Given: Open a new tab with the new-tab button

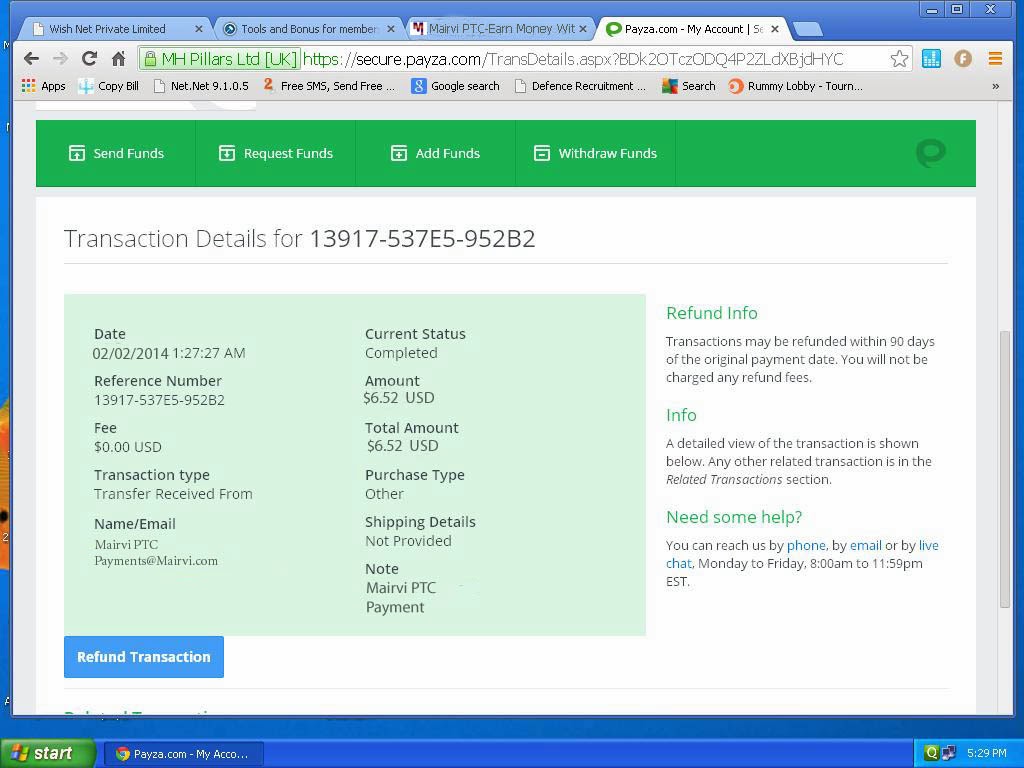Looking at the screenshot, I should click(x=808, y=29).
